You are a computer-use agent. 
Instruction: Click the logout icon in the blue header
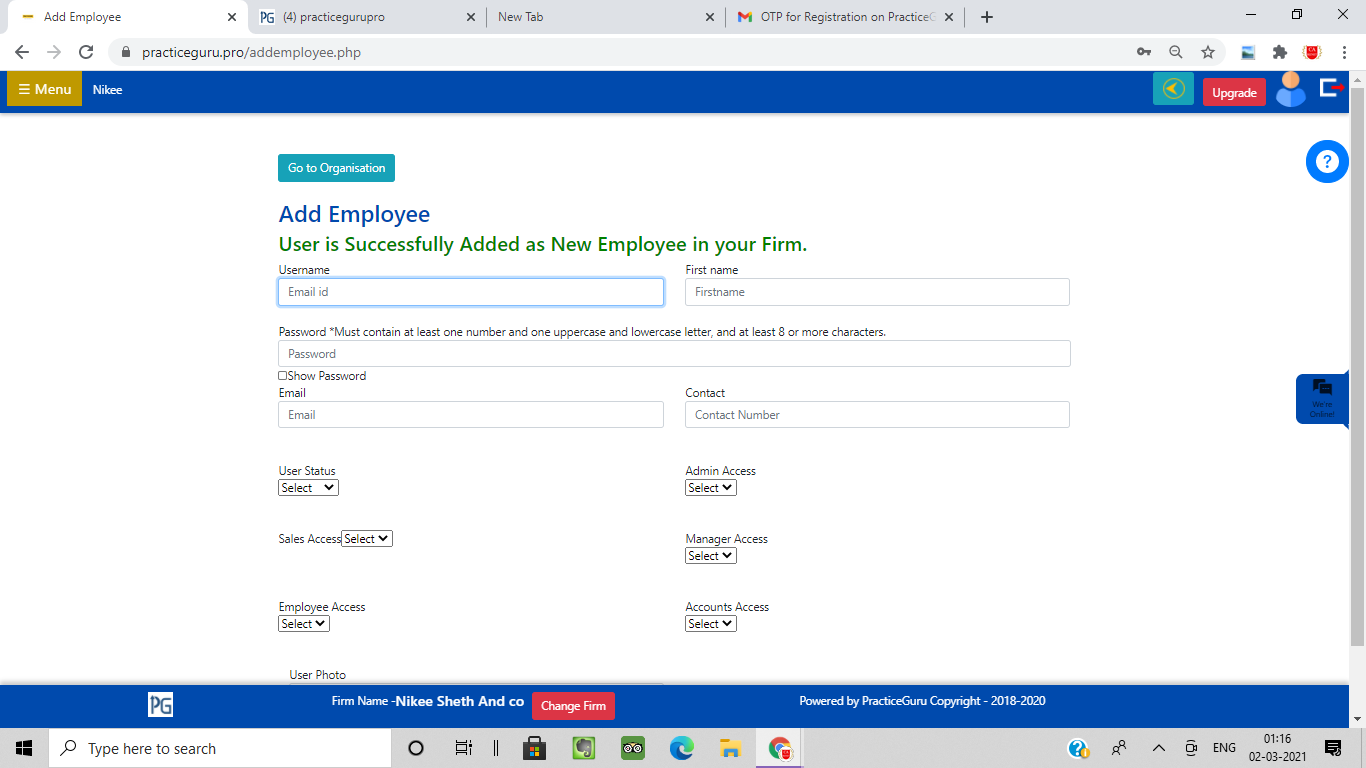(x=1331, y=88)
